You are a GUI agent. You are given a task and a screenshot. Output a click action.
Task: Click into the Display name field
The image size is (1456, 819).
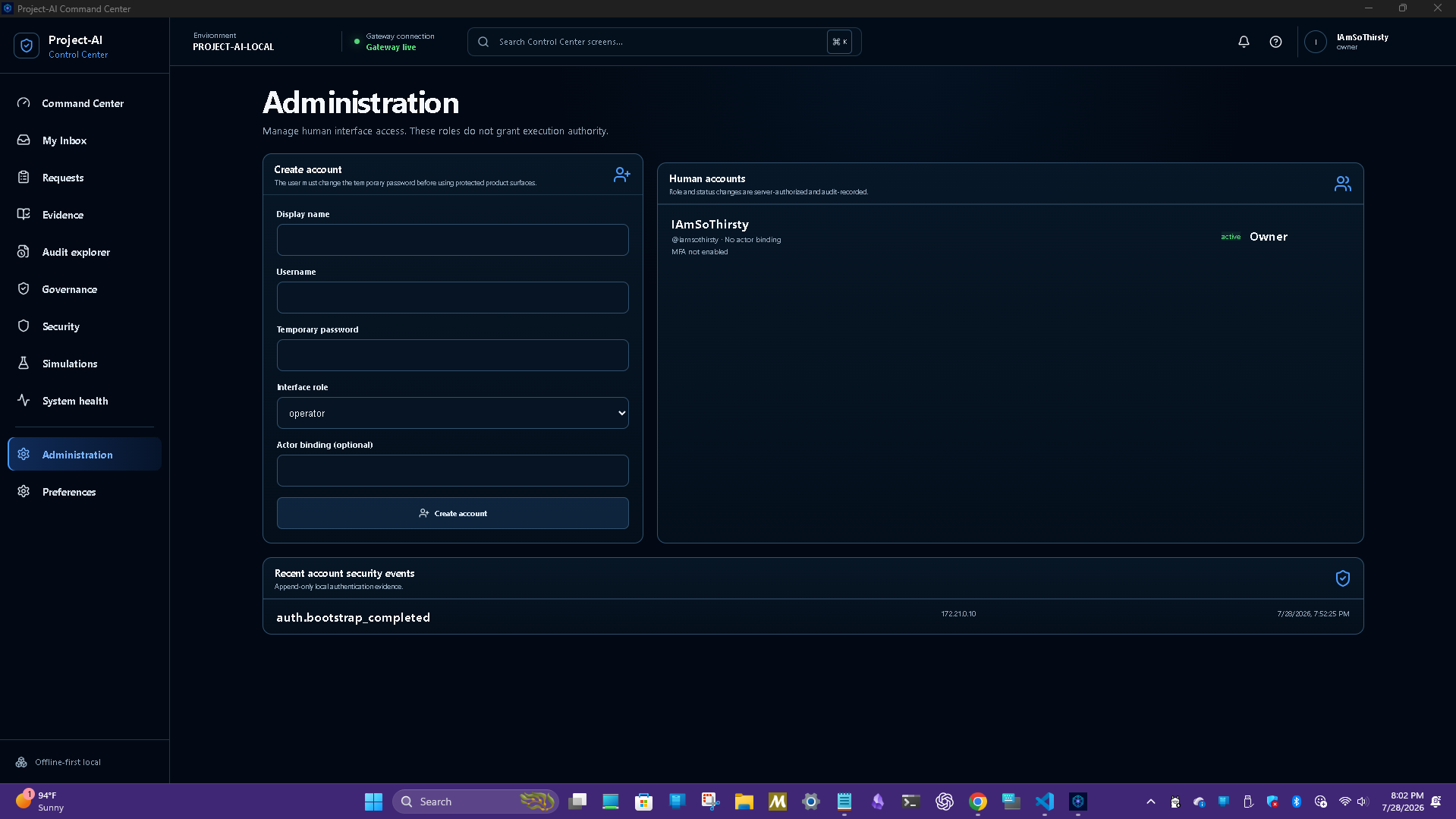[452, 240]
